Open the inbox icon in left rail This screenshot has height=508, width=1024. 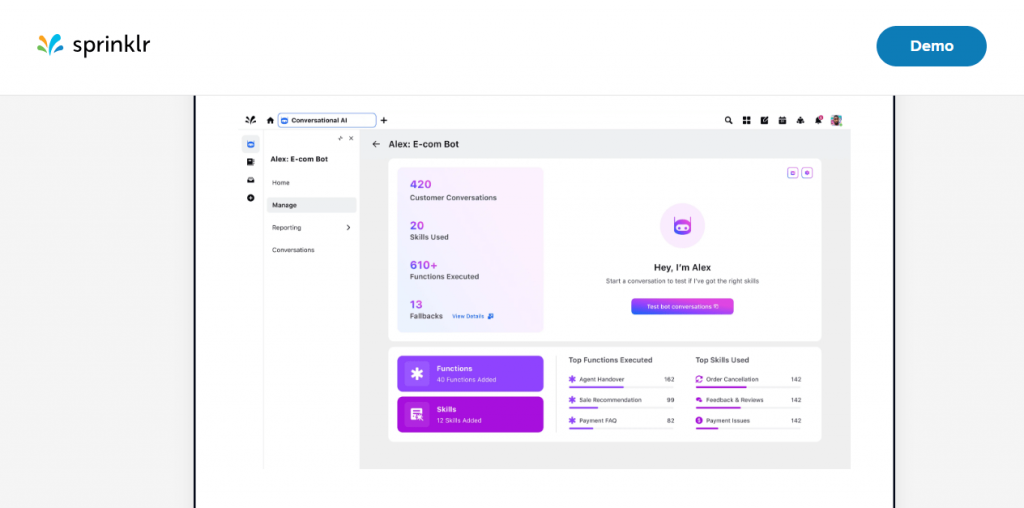click(x=251, y=180)
